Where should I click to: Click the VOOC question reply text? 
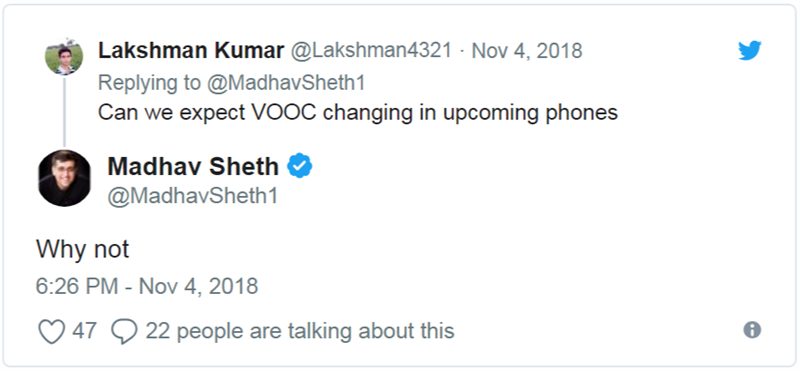click(x=358, y=113)
